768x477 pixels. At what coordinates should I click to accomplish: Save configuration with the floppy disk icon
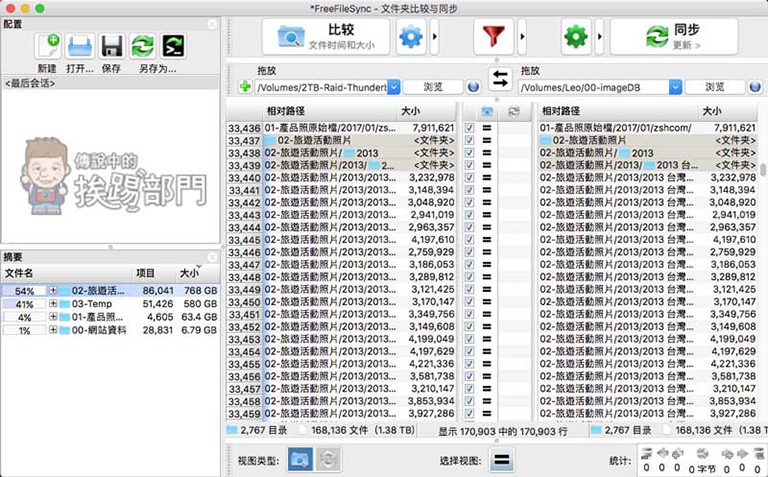(x=112, y=47)
